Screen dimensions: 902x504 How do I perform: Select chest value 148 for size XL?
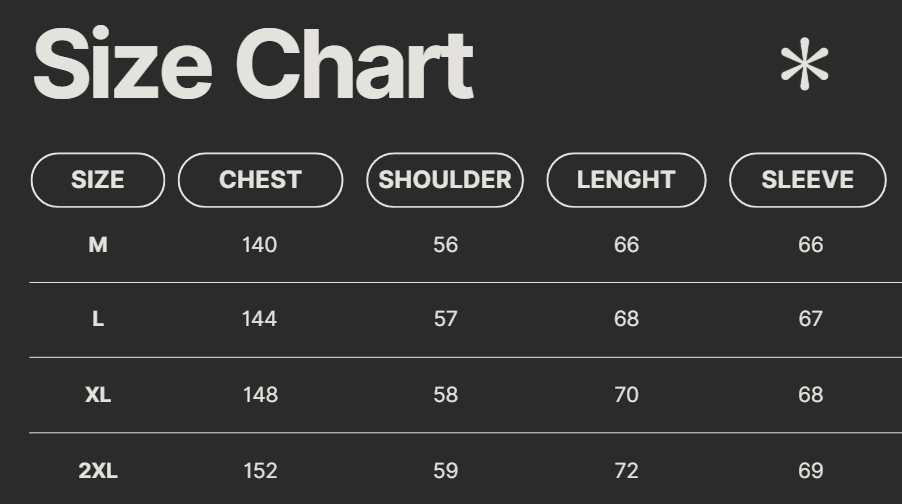click(260, 394)
